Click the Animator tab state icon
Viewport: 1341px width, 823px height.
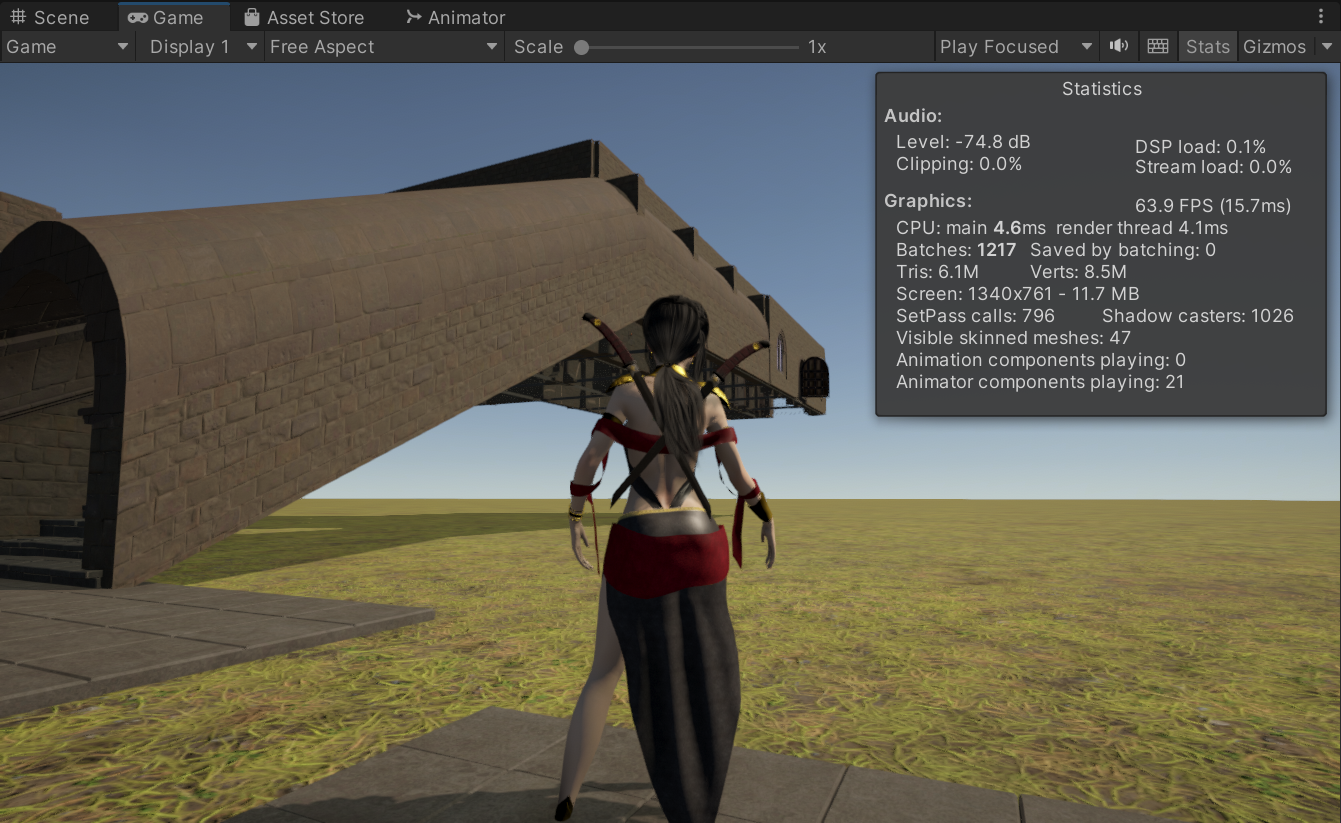click(414, 17)
